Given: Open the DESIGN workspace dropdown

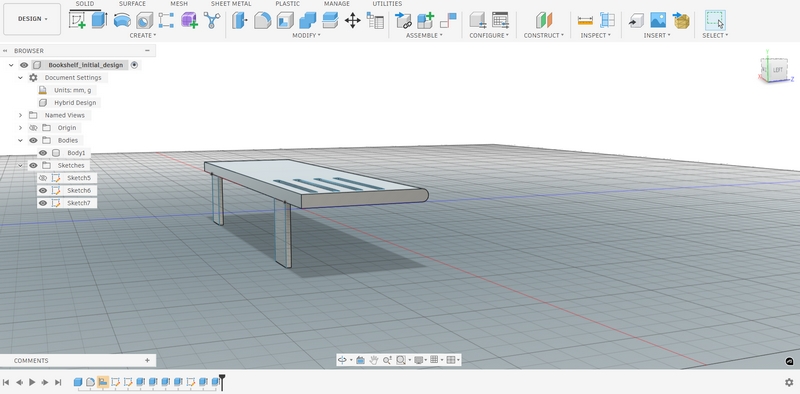Looking at the screenshot, I should [32, 19].
